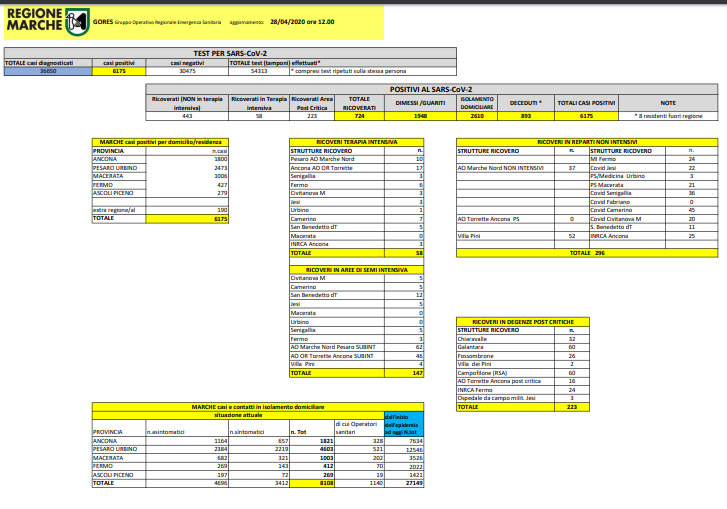Select the 'Campofilone (RSA)' row label
This screenshot has height=509, width=727.
[x=482, y=373]
